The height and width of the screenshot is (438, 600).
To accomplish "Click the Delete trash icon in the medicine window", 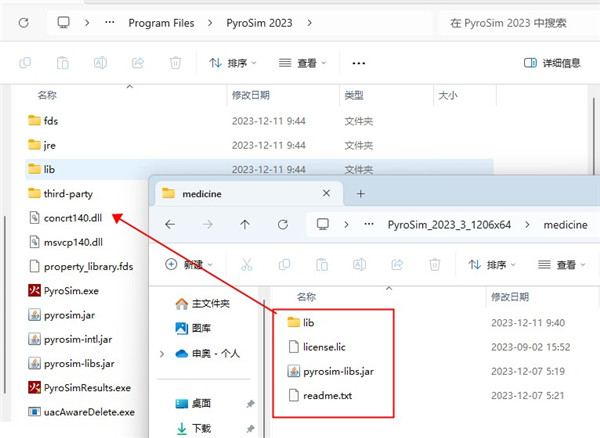I will 435,264.
